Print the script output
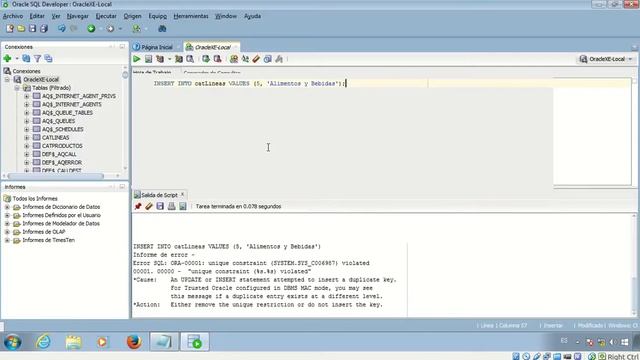The height and width of the screenshot is (360, 640). 171,207
